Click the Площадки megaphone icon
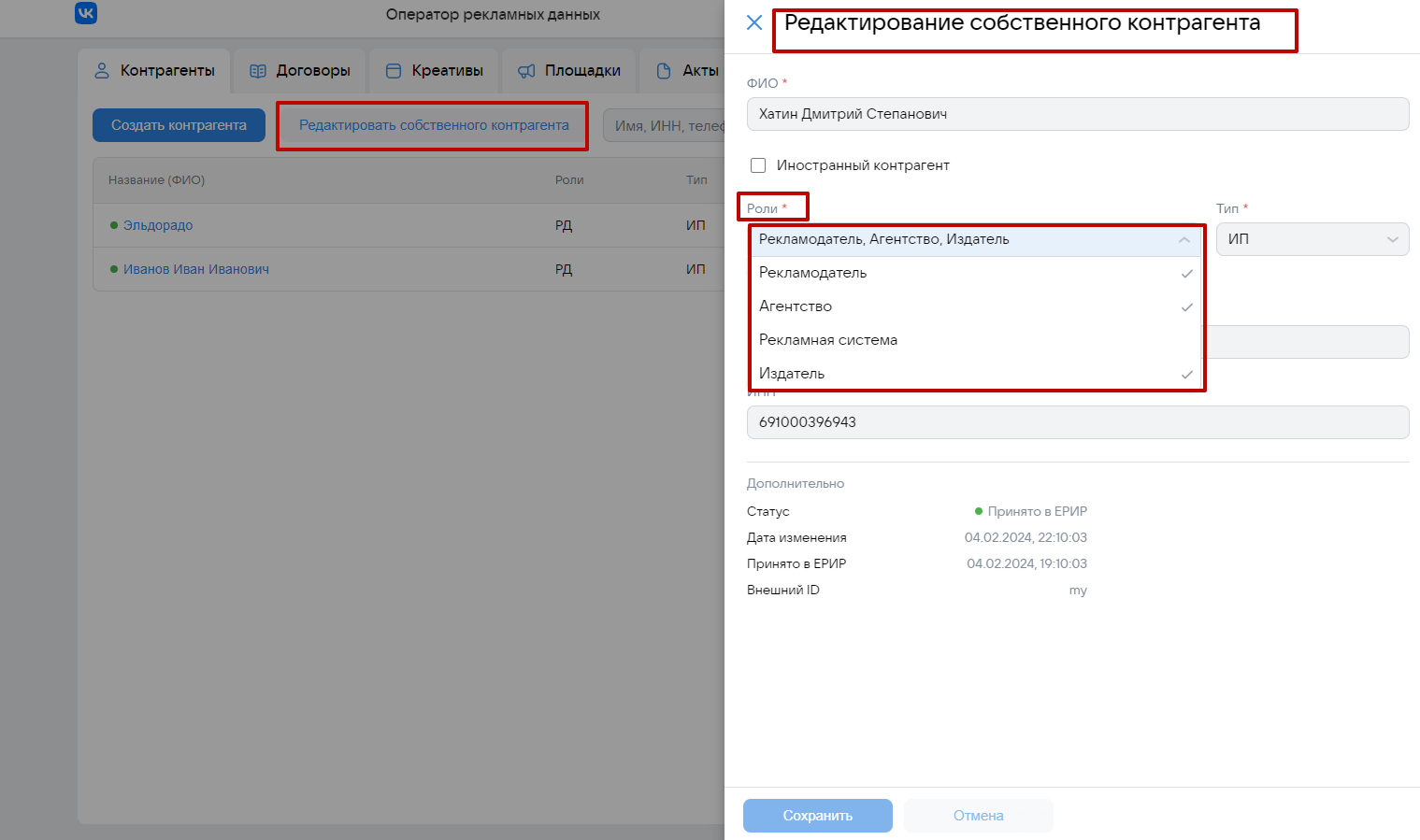The height and width of the screenshot is (840, 1420). tap(527, 71)
